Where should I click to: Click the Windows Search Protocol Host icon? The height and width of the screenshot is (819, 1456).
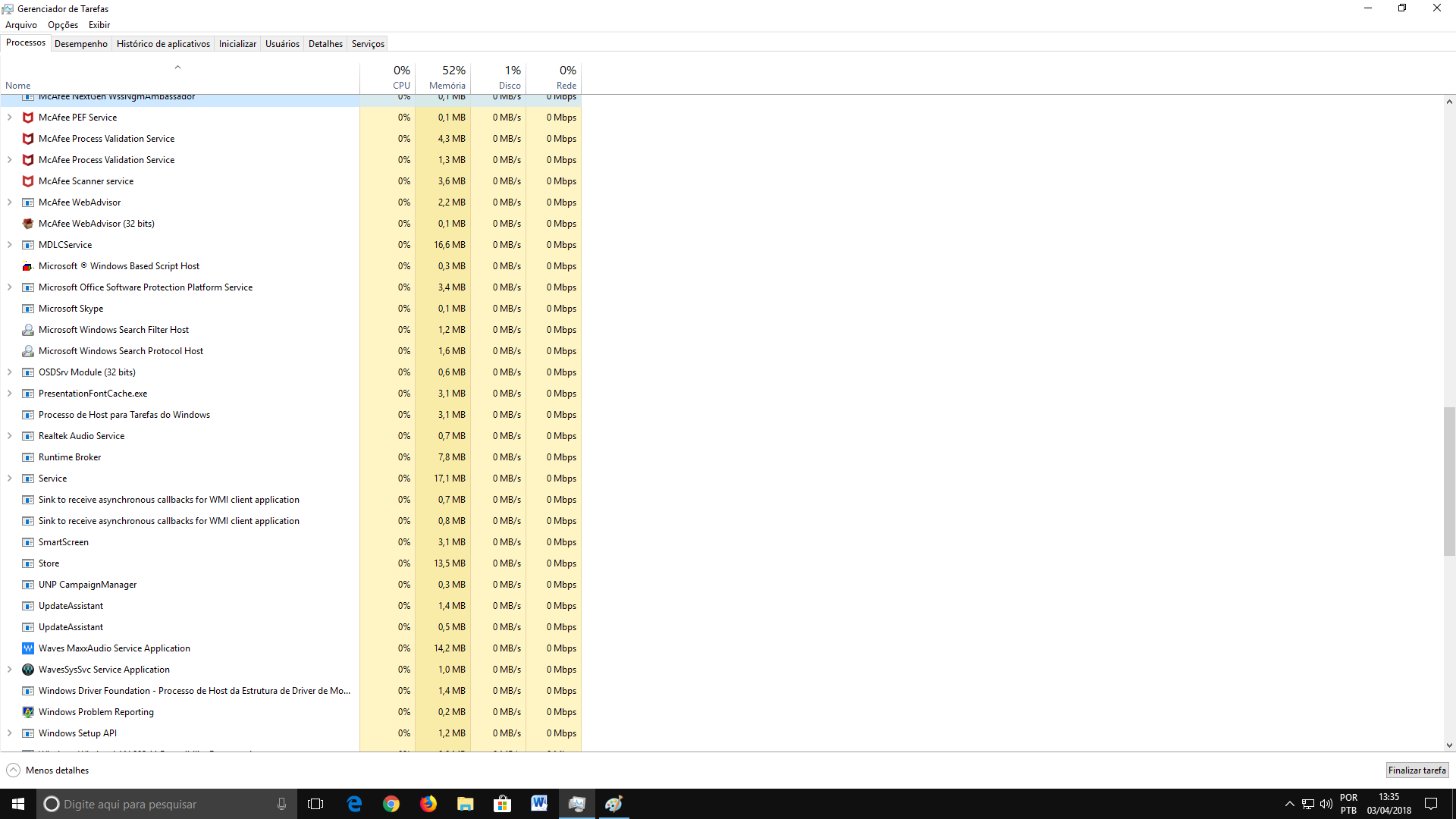click(x=28, y=351)
